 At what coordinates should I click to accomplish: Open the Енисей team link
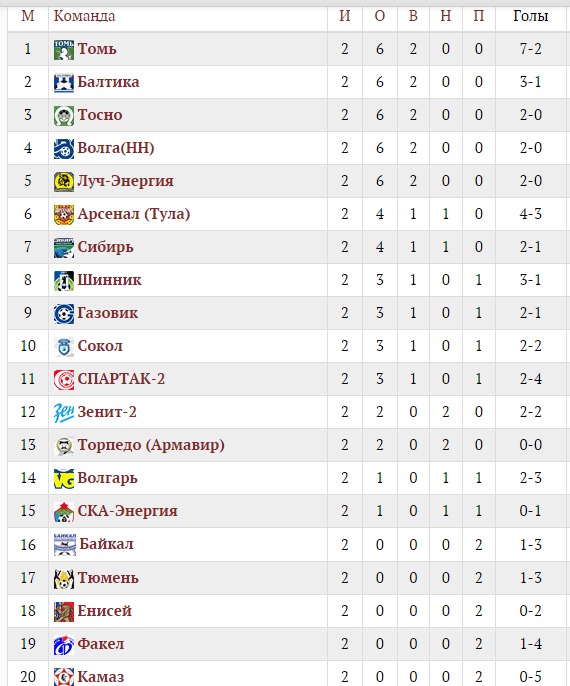click(105, 610)
